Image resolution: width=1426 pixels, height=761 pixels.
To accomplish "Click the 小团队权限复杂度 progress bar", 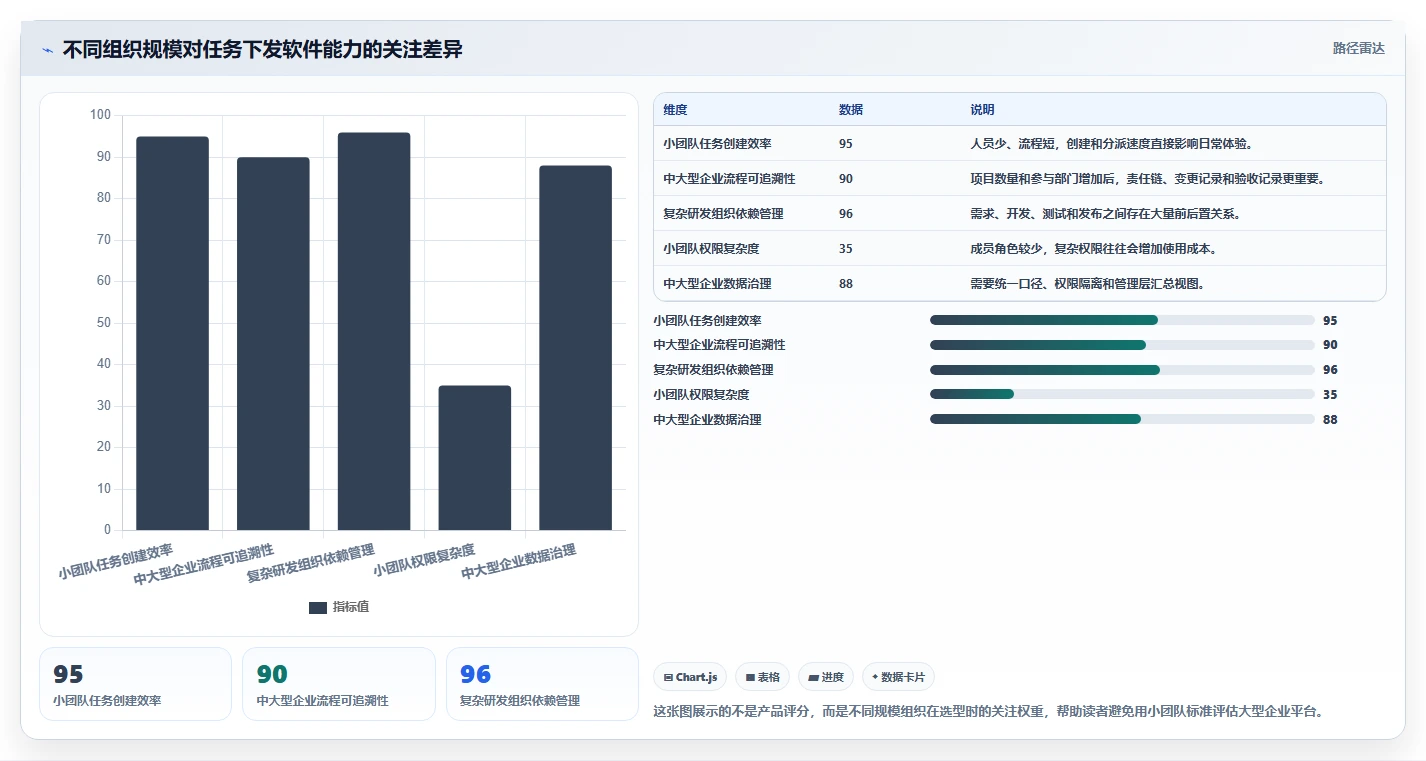I will (1122, 394).
